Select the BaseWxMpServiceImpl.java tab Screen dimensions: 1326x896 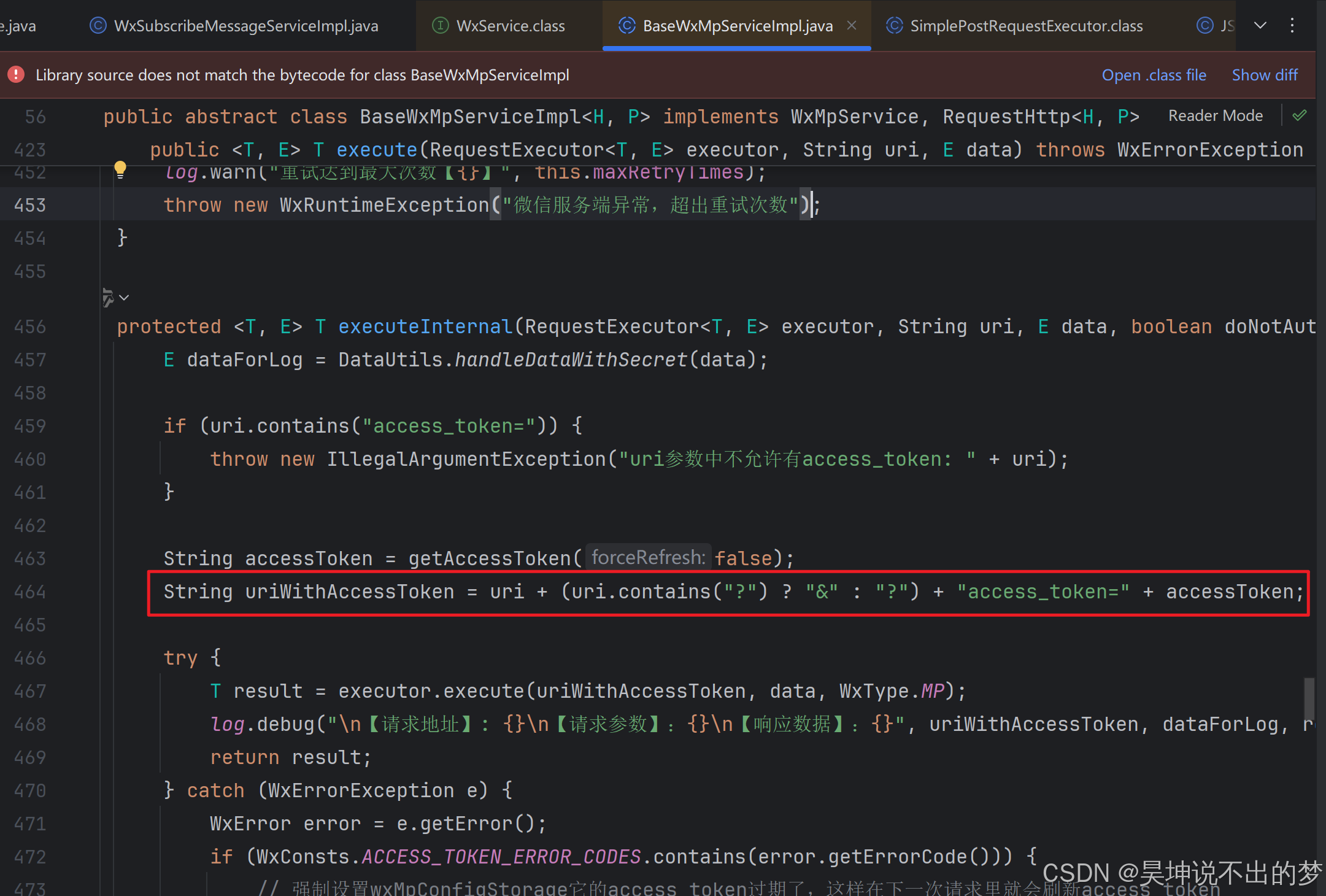737,26
